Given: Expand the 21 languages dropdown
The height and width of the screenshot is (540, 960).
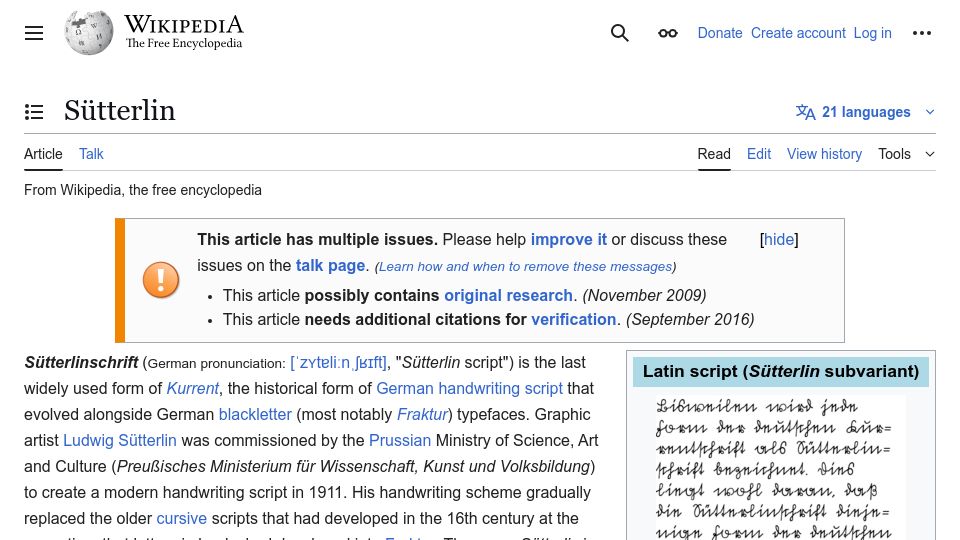Looking at the screenshot, I should [x=866, y=112].
